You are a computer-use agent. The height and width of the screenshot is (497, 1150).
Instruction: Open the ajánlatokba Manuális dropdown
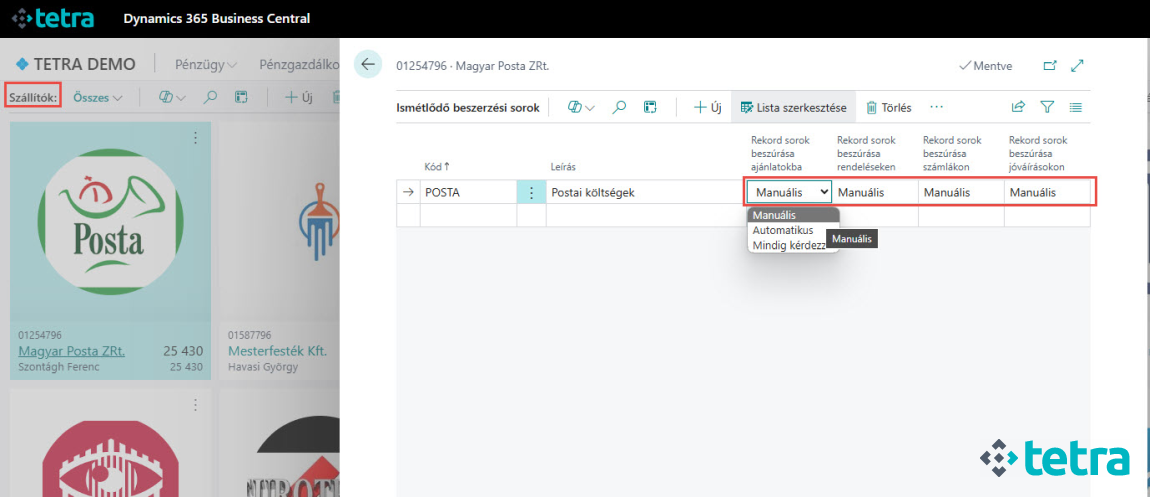coord(789,192)
